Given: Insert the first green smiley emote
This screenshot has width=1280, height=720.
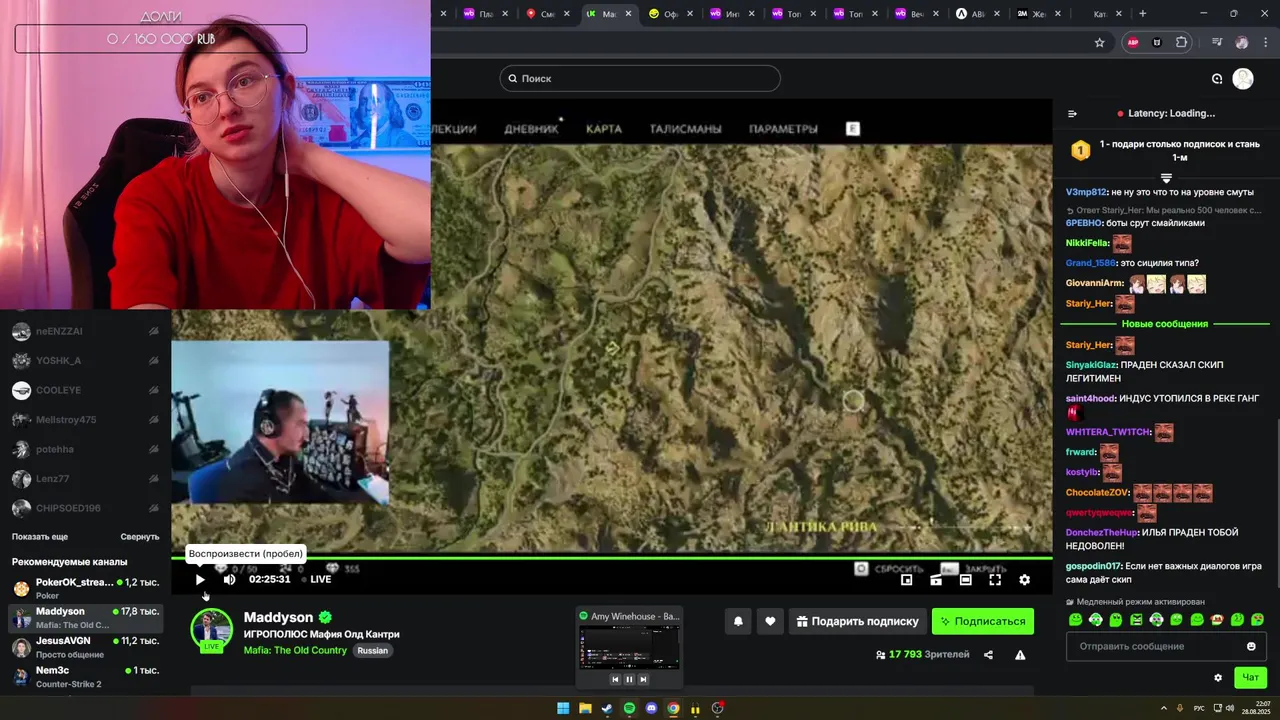Looking at the screenshot, I should [x=1075, y=619].
